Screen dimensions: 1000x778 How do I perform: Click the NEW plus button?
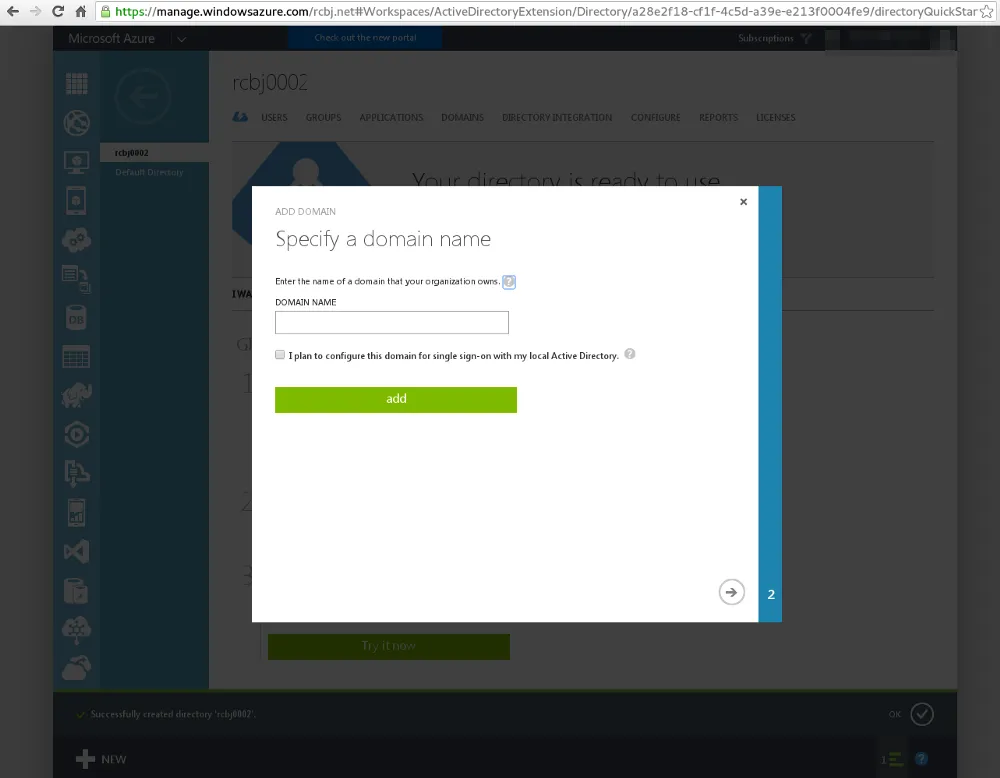[101, 760]
